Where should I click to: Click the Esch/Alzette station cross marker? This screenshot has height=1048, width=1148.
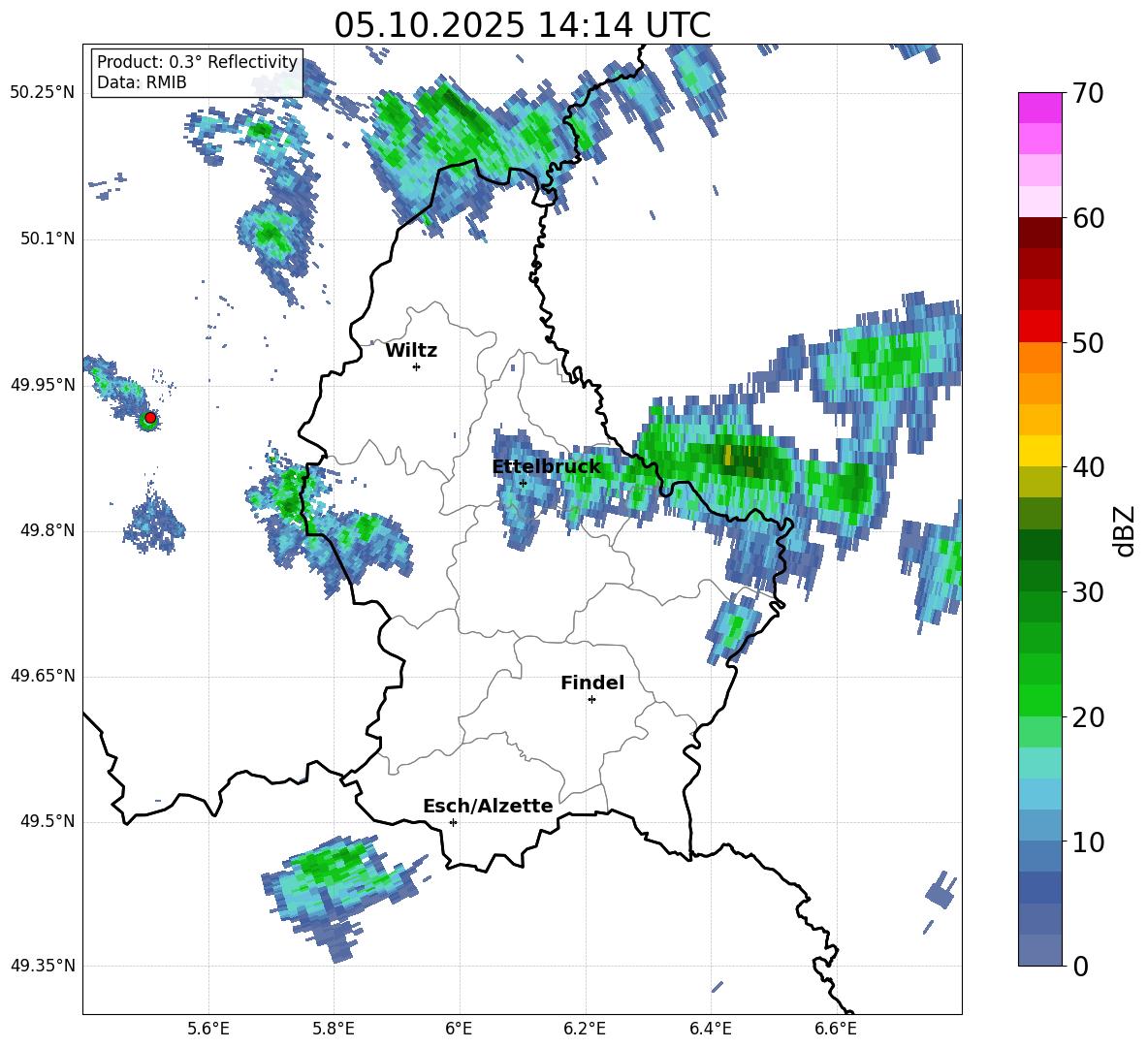pos(453,822)
